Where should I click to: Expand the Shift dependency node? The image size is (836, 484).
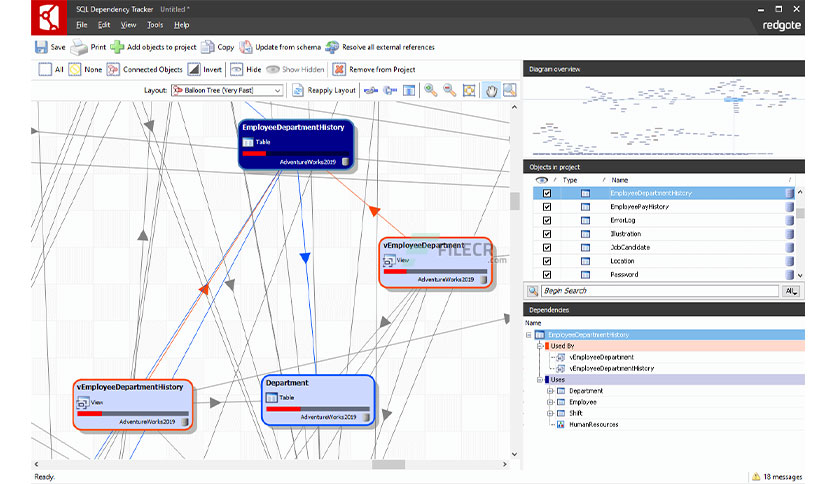550,413
